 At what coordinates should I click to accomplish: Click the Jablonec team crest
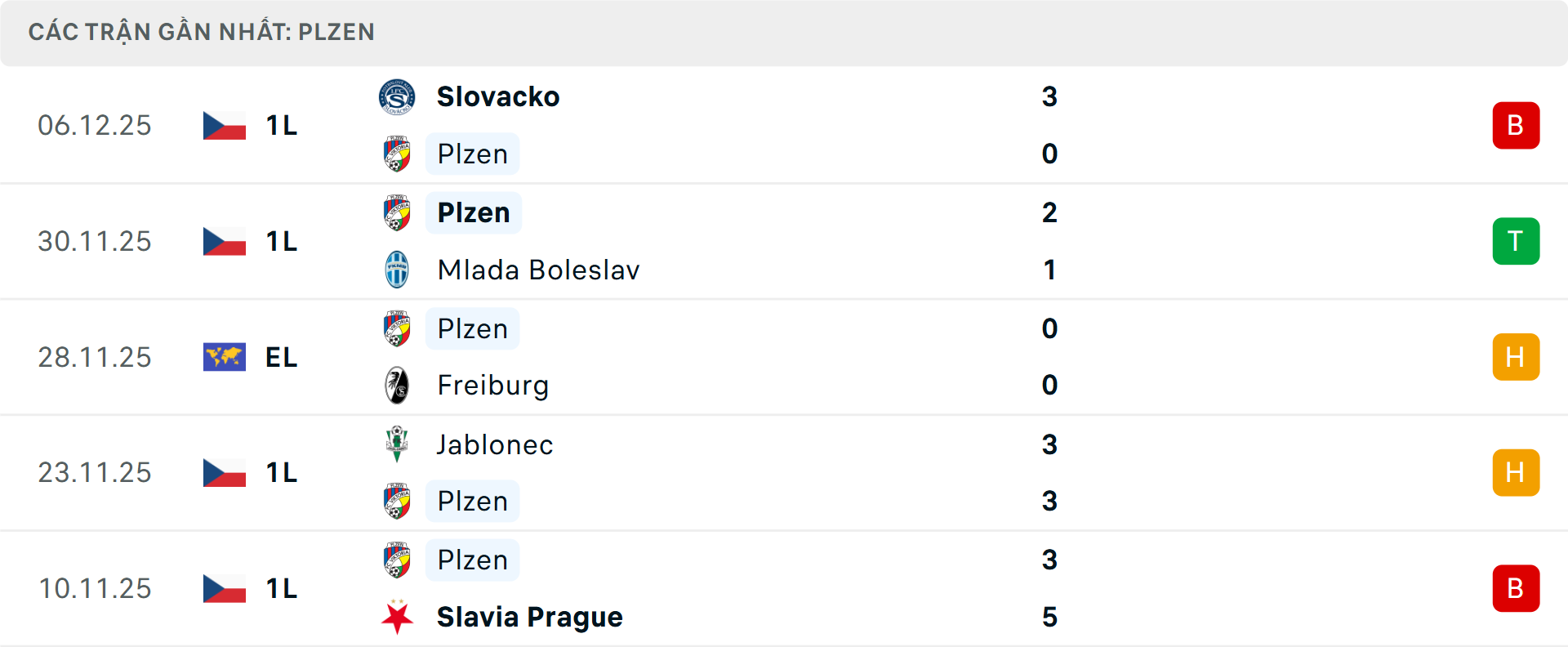[397, 444]
